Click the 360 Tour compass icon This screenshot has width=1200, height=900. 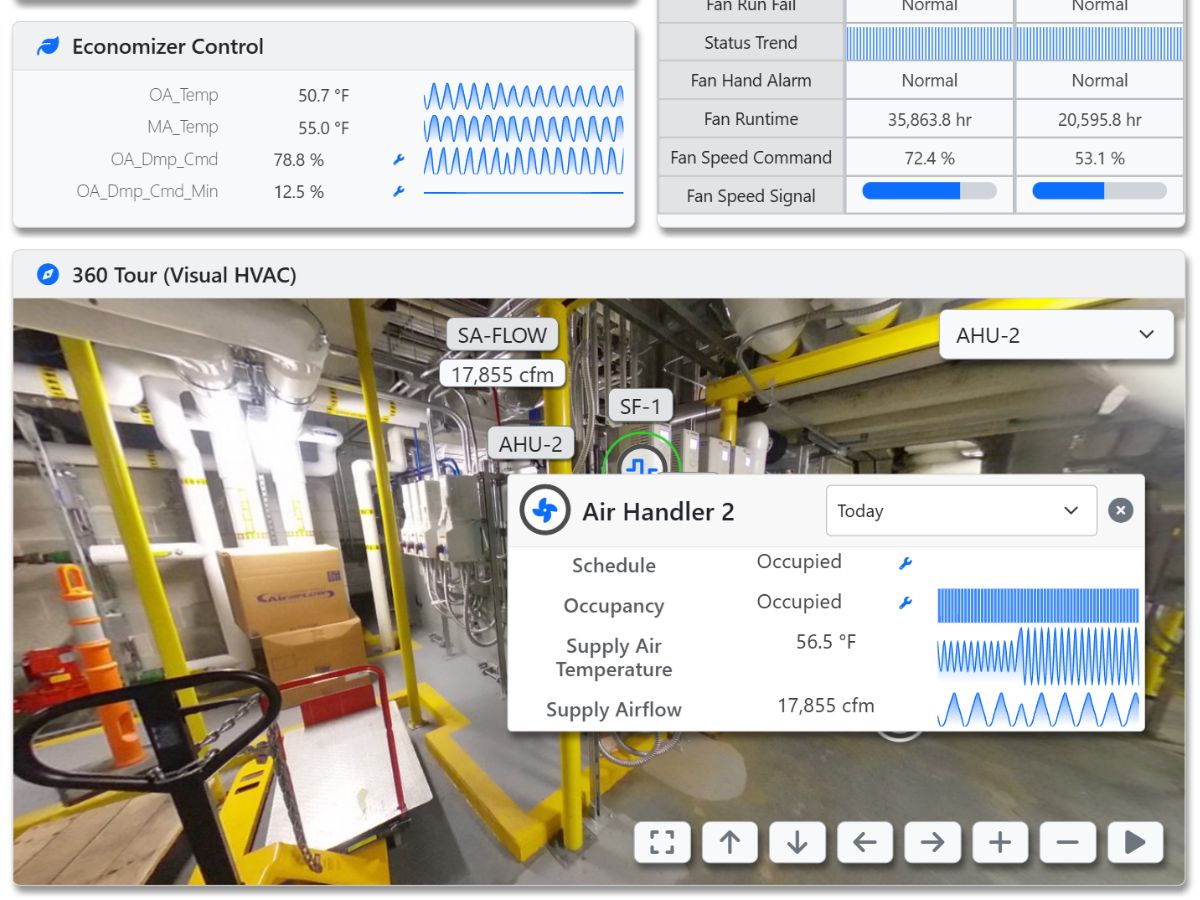[x=47, y=275]
